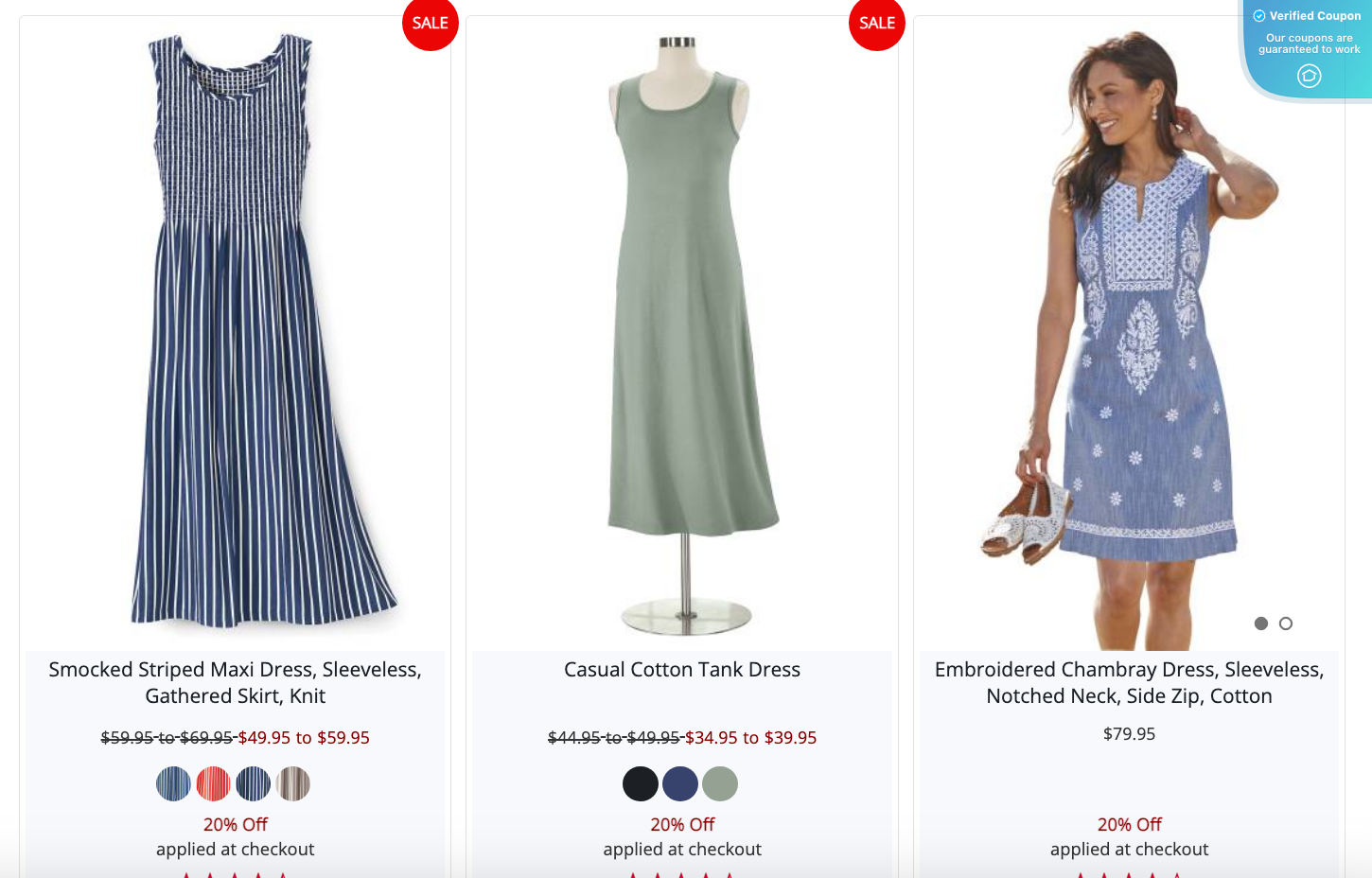Viewport: 1372px width, 878px height.
Task: Click the SALE badge on the cotton tank dress
Action: [x=876, y=24]
